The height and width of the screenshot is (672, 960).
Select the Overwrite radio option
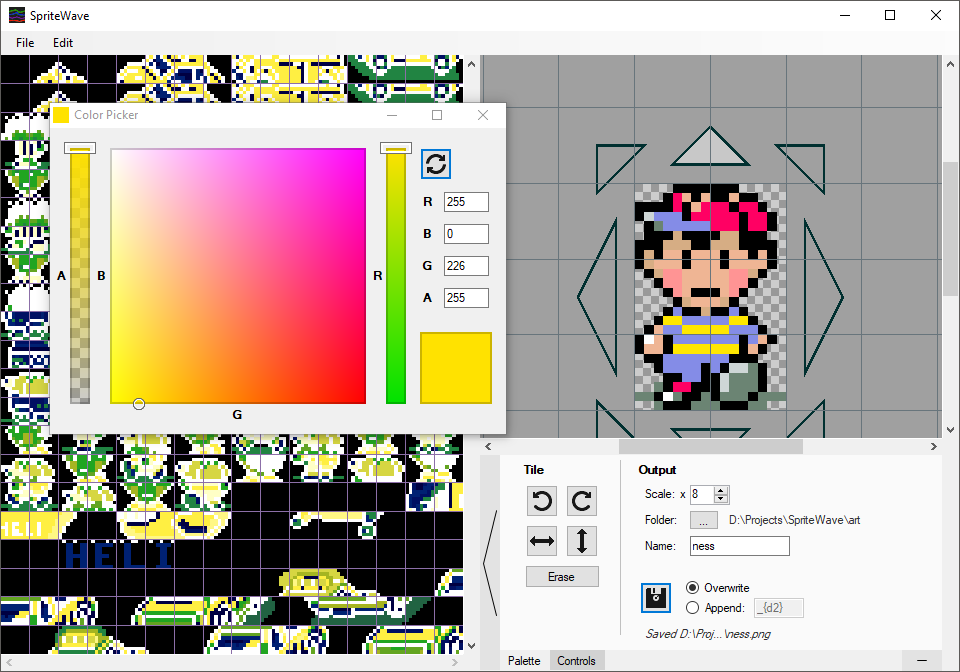(x=692, y=588)
